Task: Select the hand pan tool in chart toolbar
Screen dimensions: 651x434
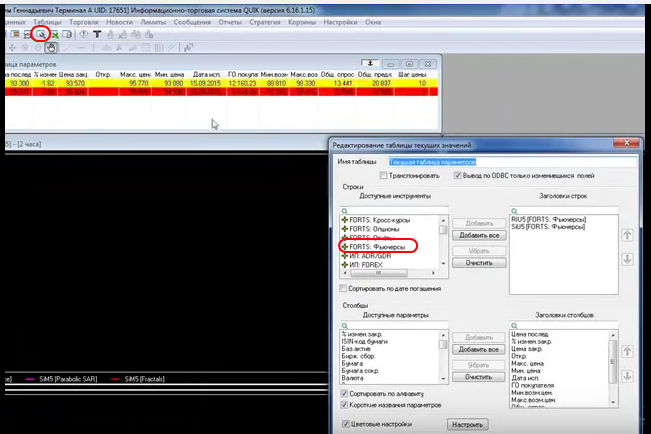Action: [51, 48]
